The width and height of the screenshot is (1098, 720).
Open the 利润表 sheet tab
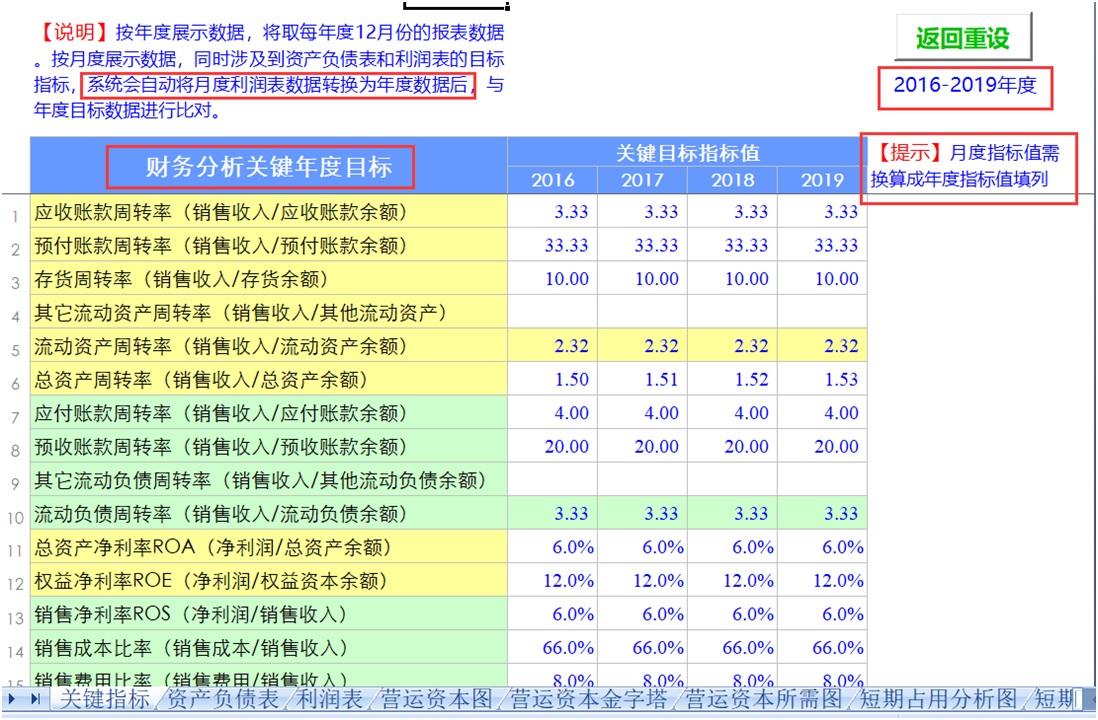pos(331,699)
